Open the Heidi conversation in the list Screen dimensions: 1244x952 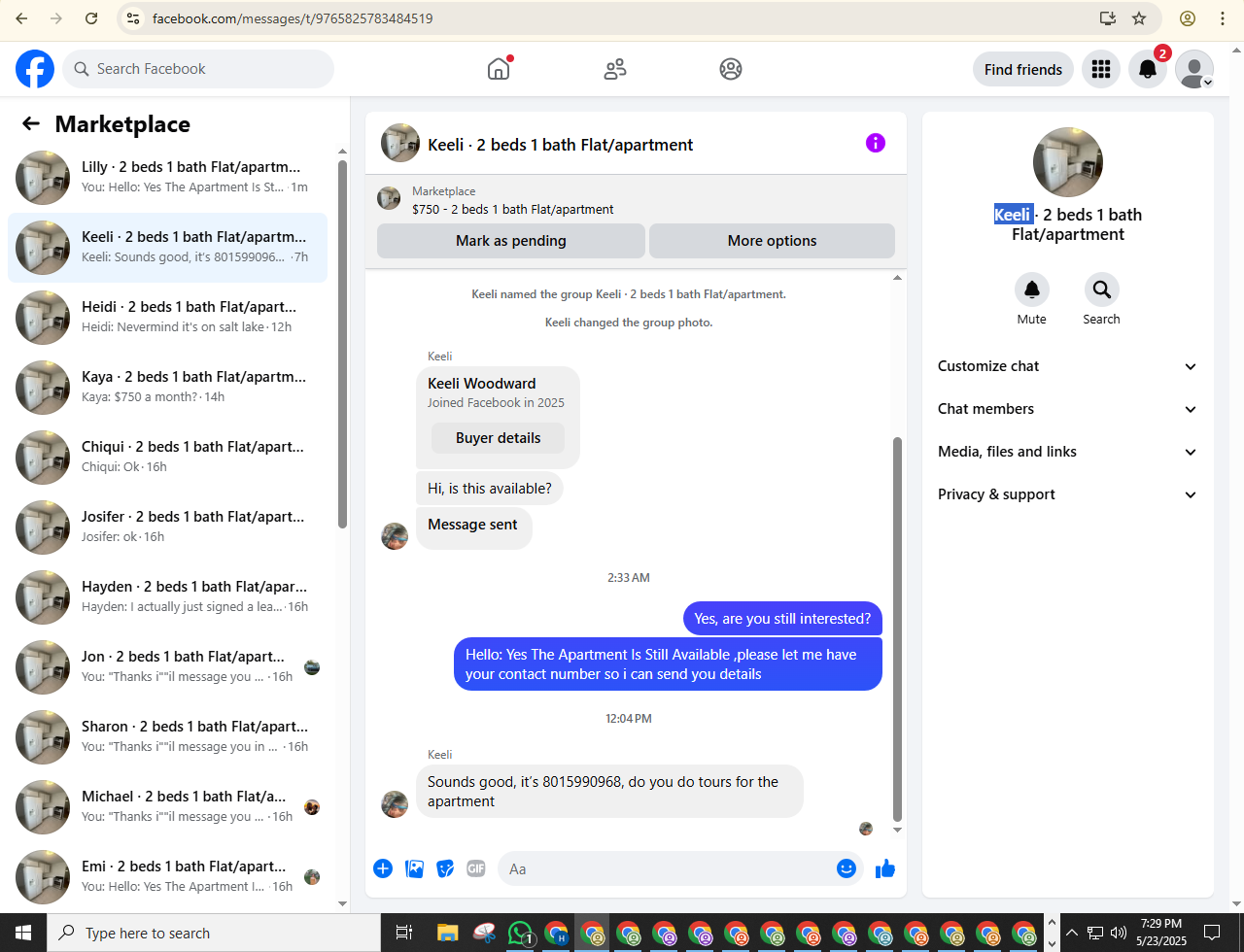click(167, 318)
